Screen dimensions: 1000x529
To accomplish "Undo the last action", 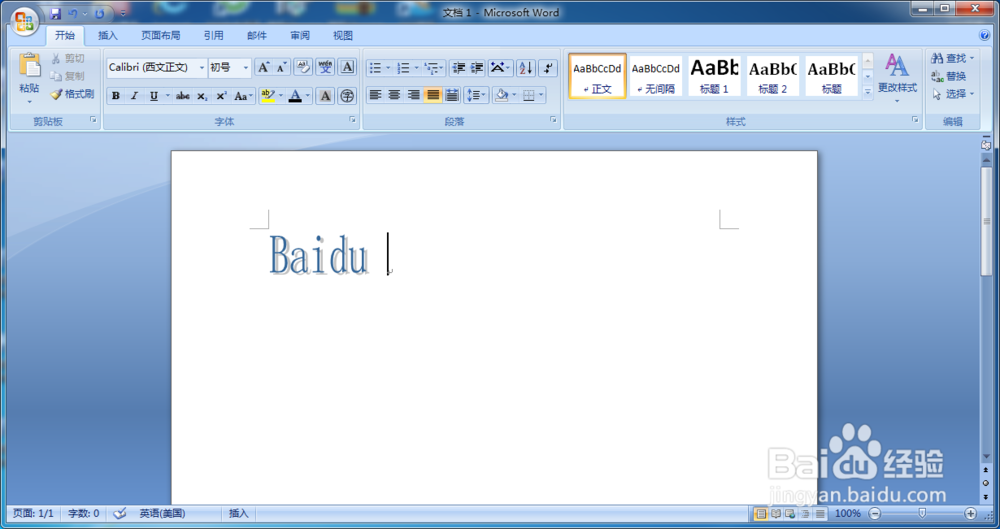I will coord(73,13).
